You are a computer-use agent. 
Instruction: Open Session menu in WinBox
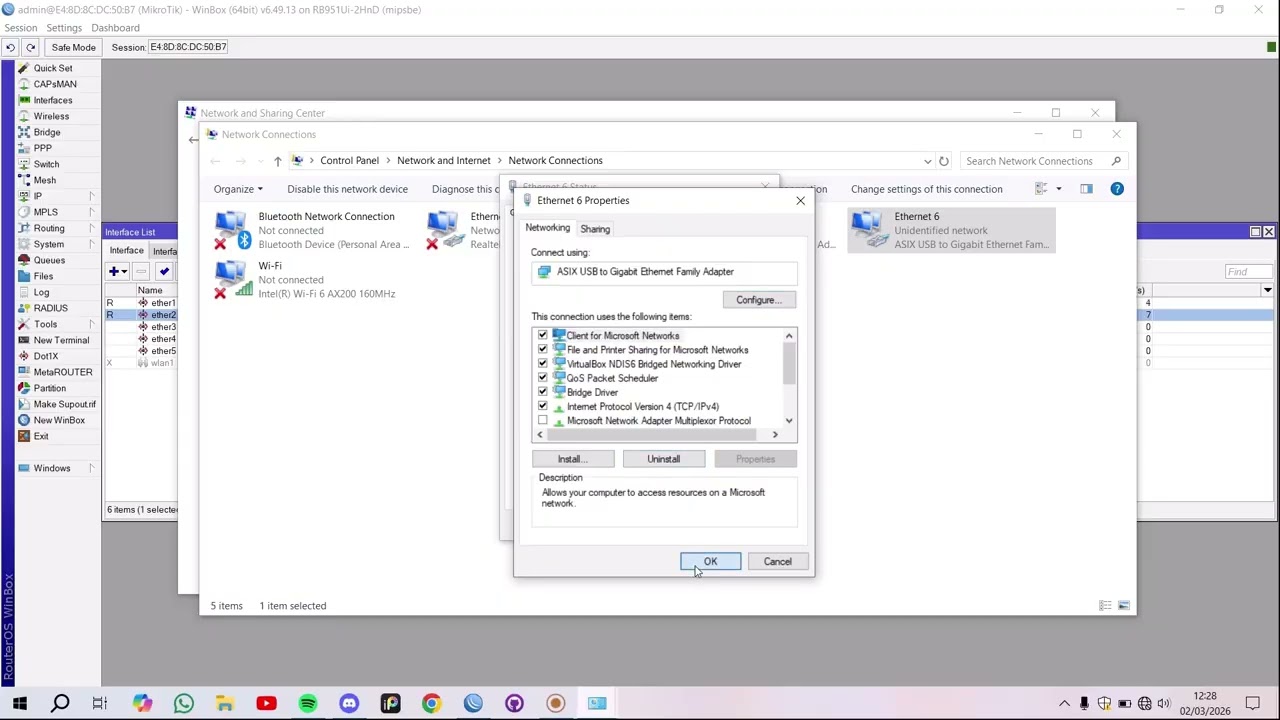[20, 28]
